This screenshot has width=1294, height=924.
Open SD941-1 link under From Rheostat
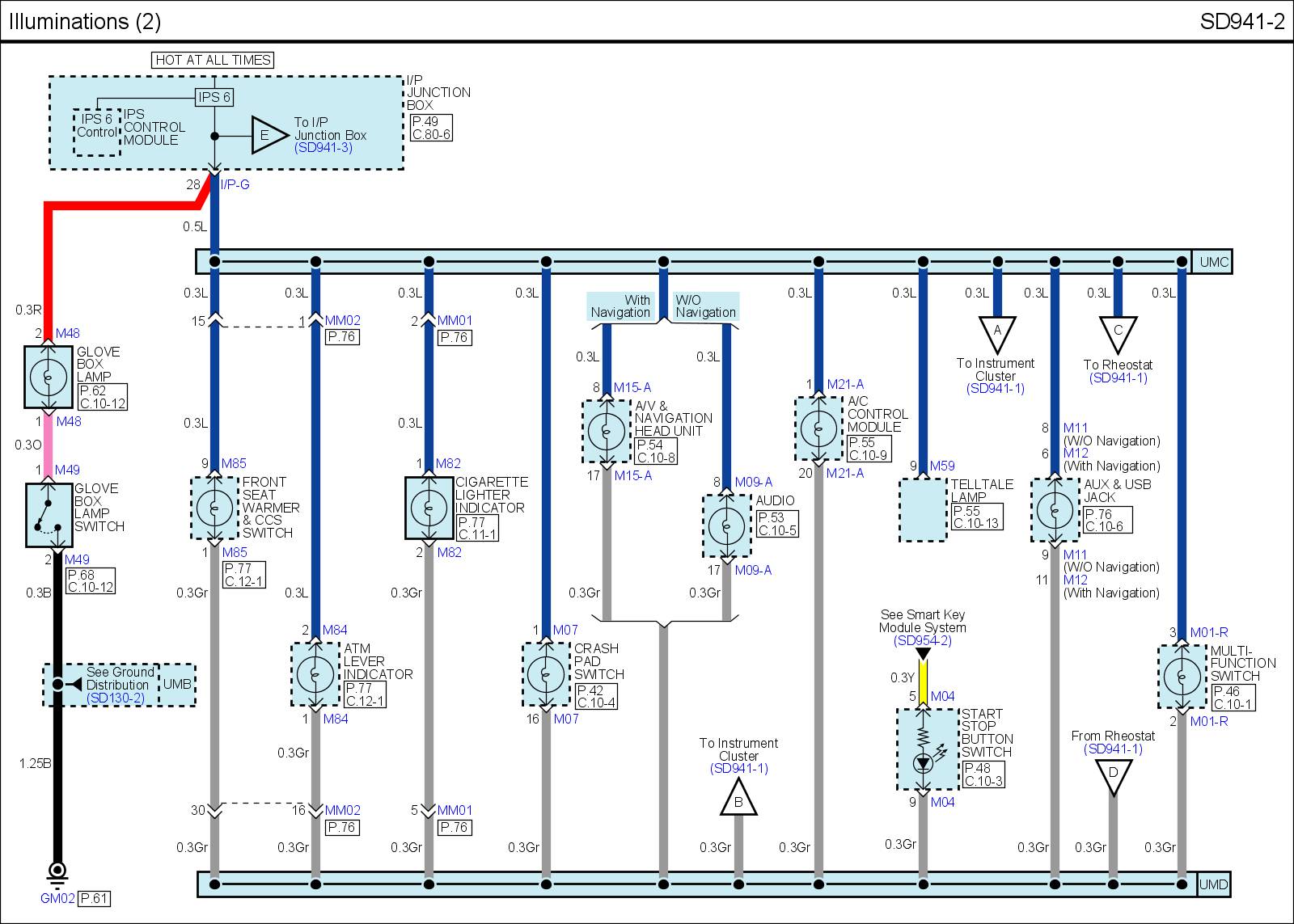click(x=1113, y=749)
